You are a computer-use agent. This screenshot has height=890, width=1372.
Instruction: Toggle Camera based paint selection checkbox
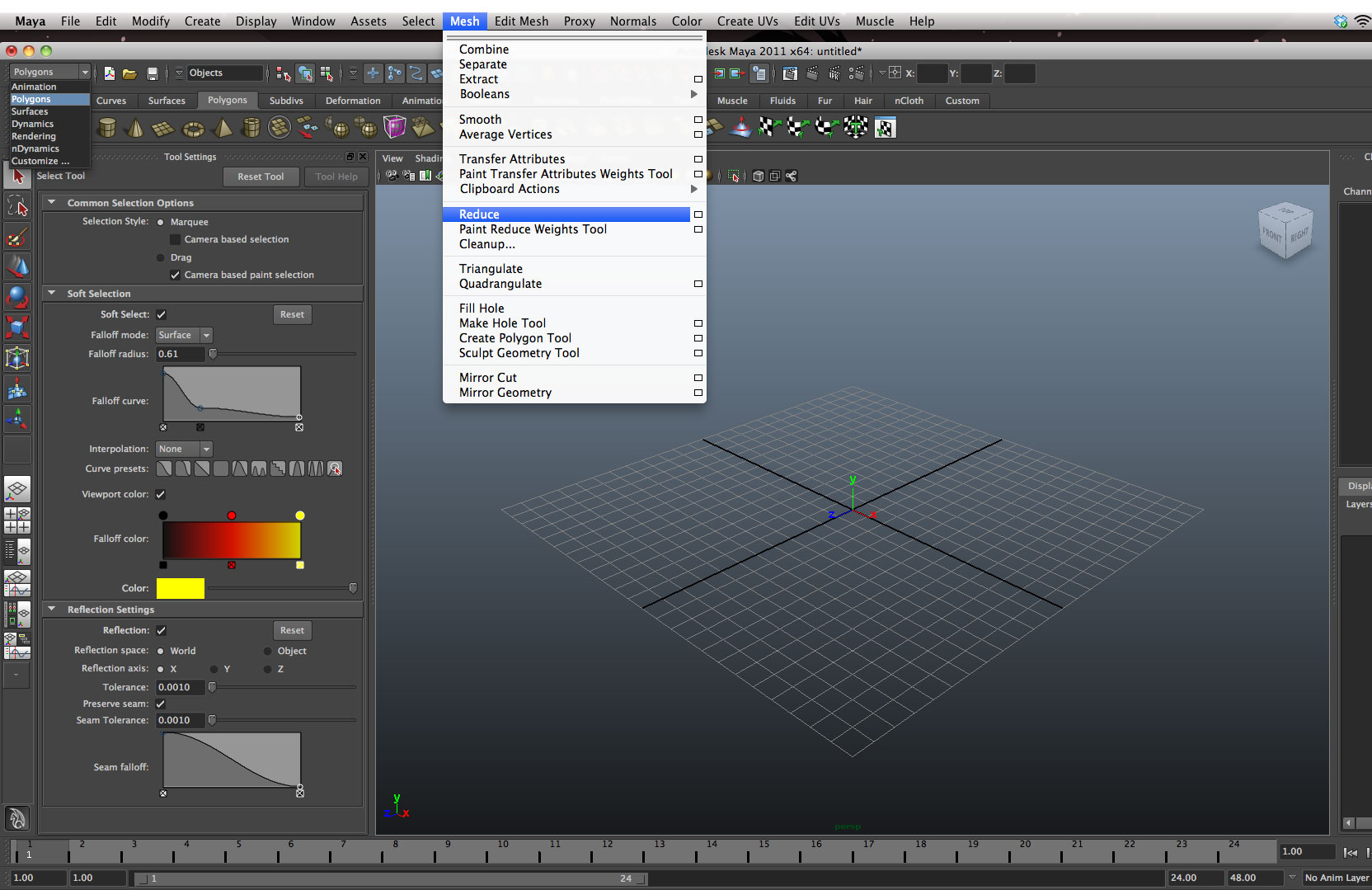click(x=175, y=275)
